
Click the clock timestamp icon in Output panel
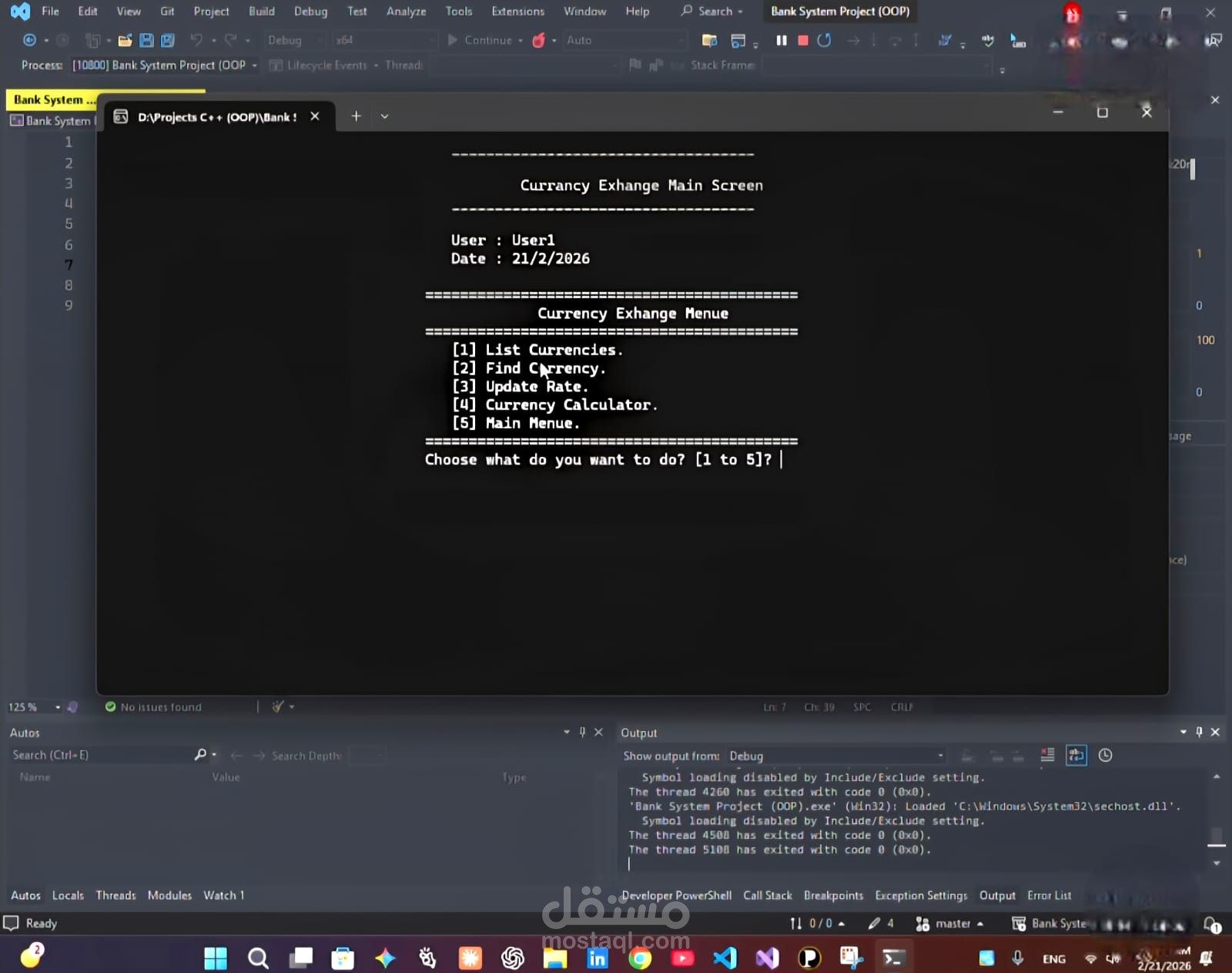1105,755
